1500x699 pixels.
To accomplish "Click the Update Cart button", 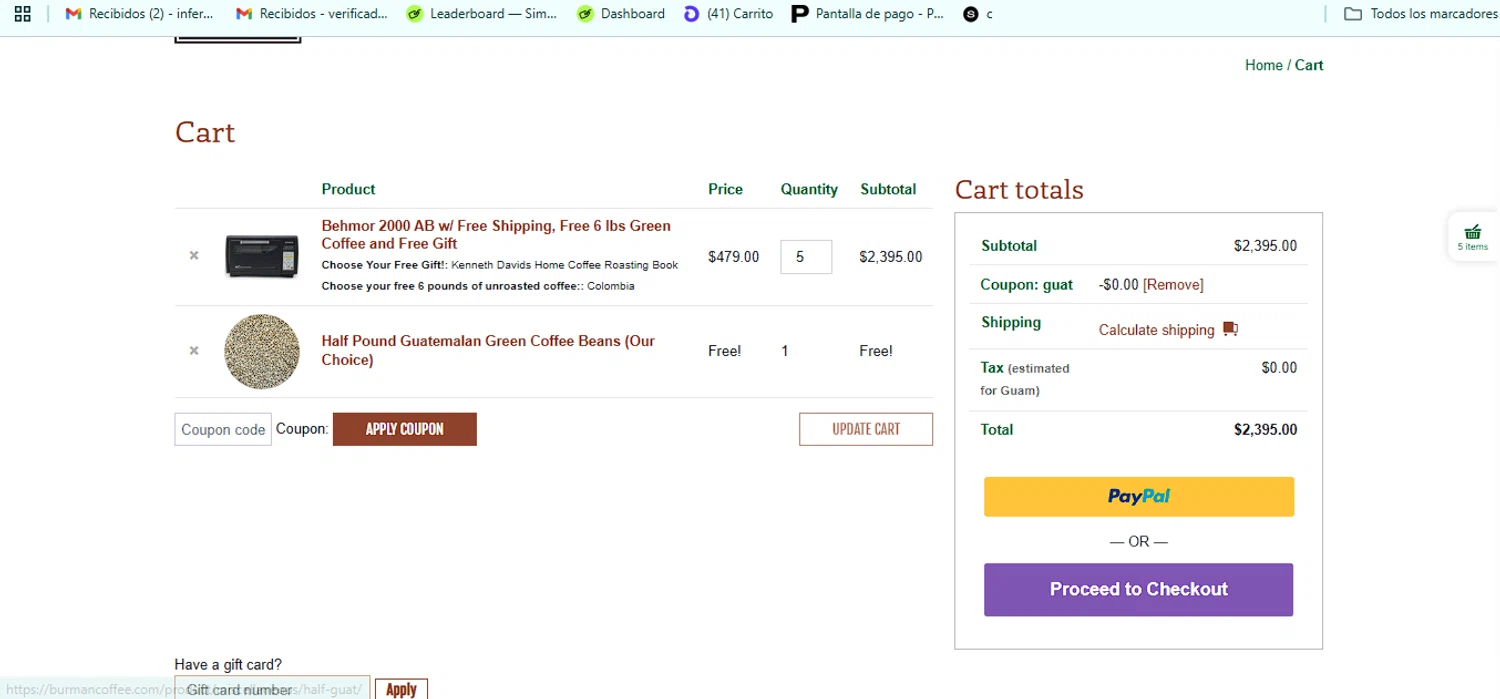I will click(x=866, y=429).
